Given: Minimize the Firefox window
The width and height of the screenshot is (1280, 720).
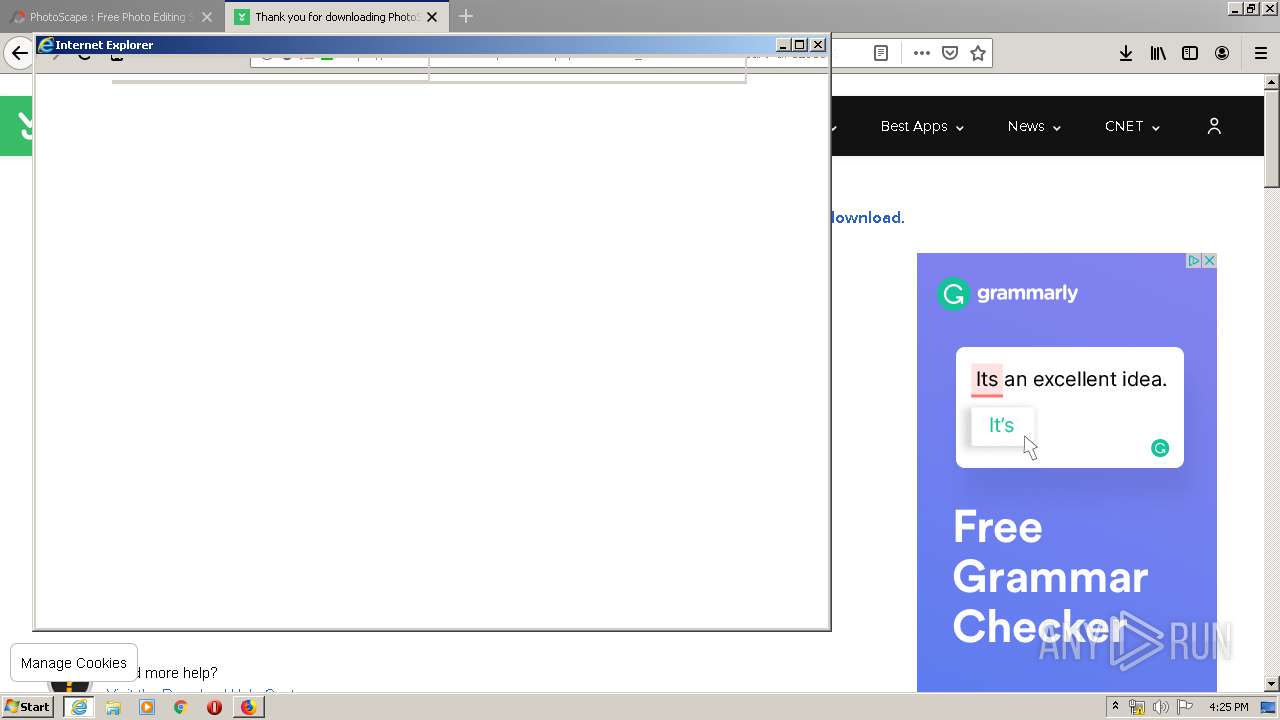Looking at the screenshot, I should pos(1235,8).
